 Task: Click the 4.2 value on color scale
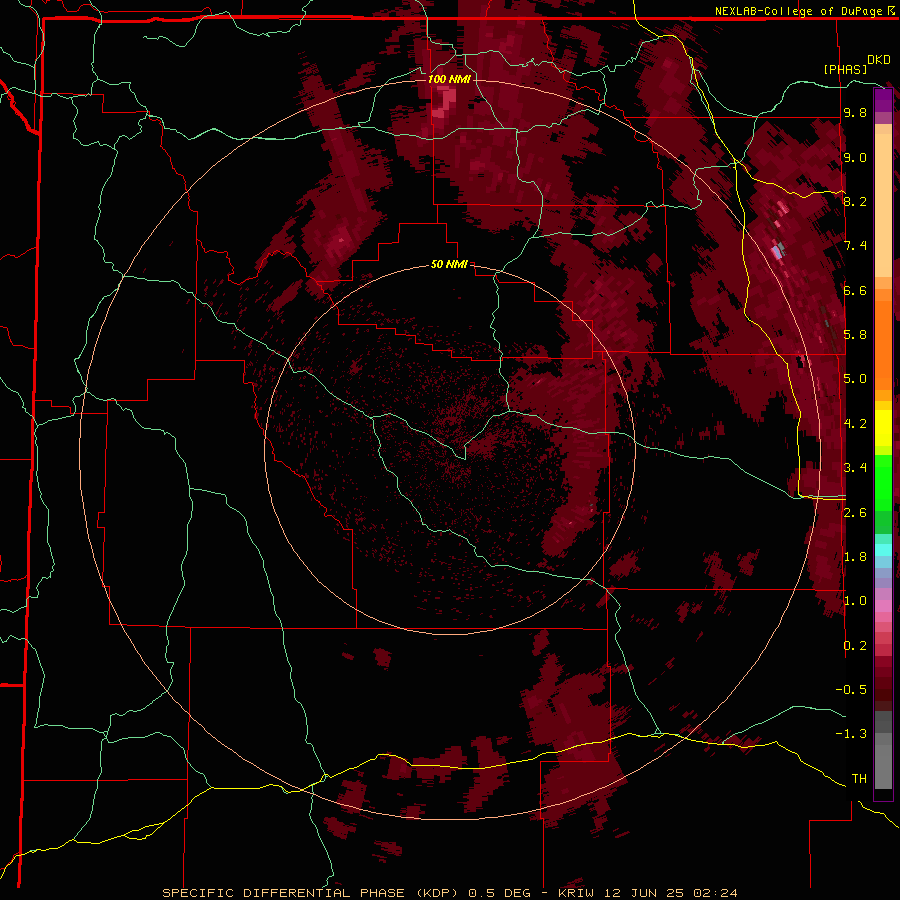(x=855, y=424)
